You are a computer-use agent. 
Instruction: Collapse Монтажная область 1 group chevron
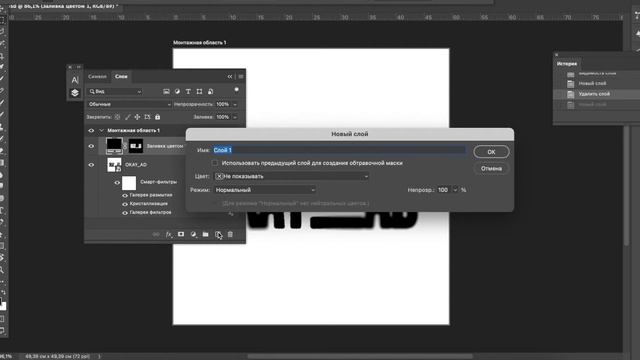101,131
